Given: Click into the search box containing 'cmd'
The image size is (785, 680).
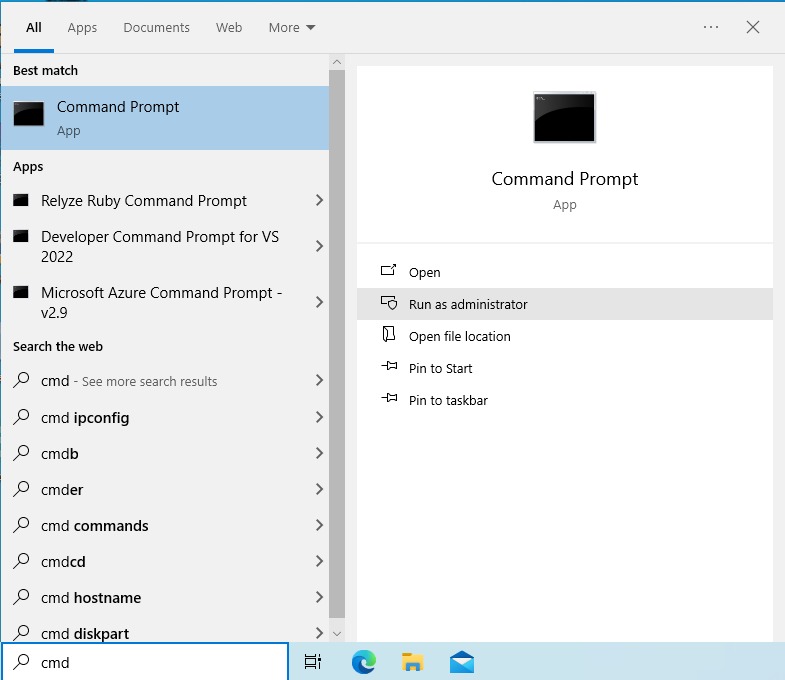Looking at the screenshot, I should point(145,662).
